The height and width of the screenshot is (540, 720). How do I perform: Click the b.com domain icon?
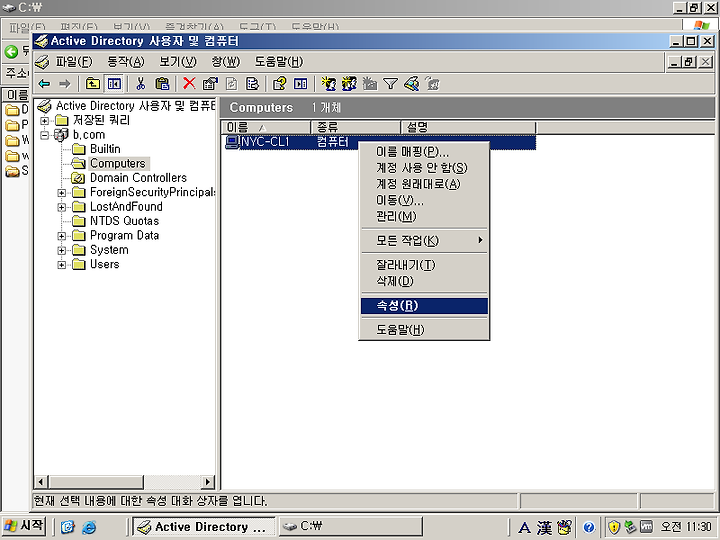point(61,135)
